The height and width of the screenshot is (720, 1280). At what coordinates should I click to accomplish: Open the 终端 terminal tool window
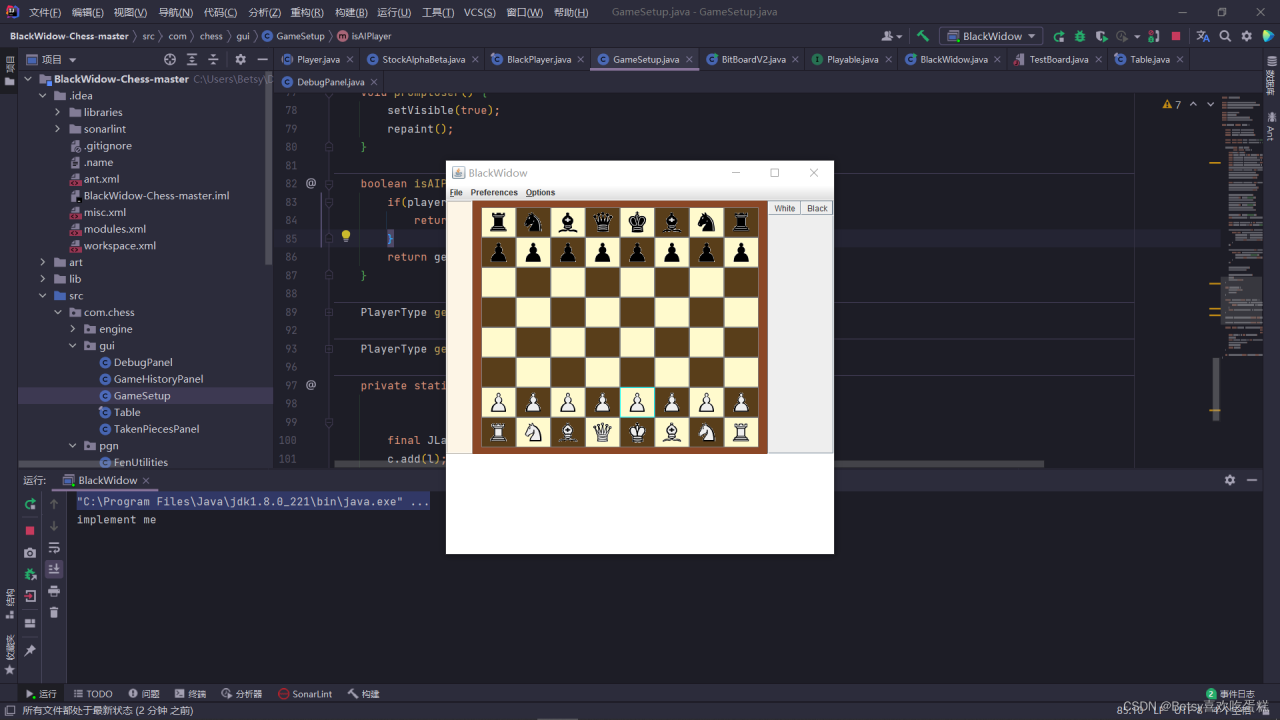coord(190,694)
